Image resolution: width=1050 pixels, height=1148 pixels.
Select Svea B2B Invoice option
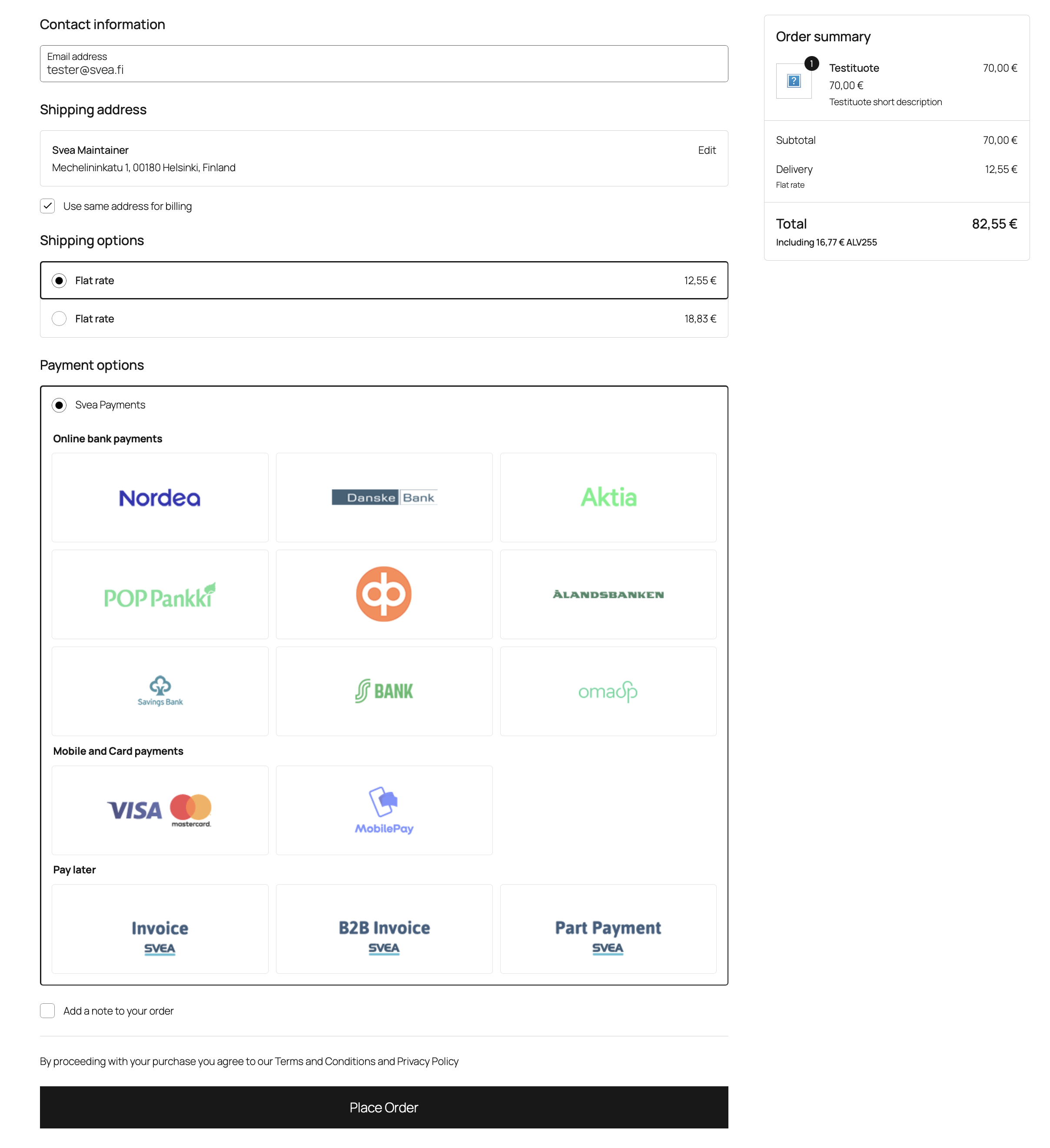pyautogui.click(x=384, y=929)
